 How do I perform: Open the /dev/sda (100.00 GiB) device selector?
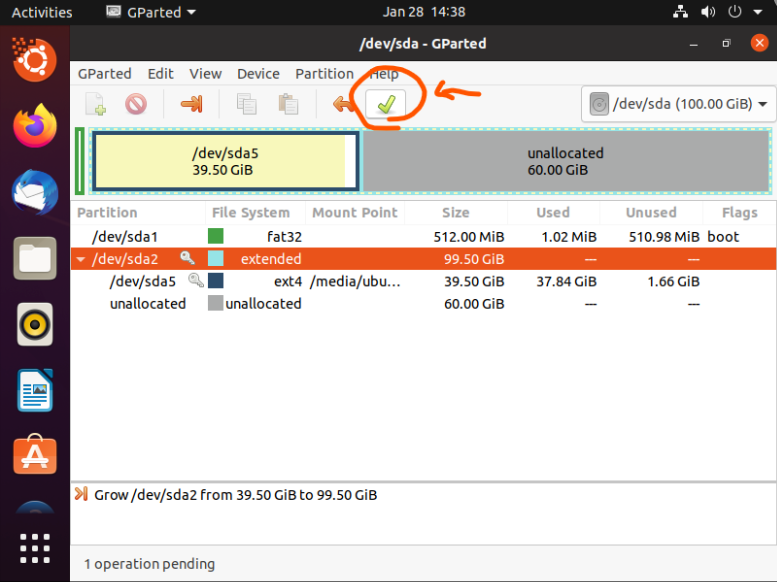[678, 104]
